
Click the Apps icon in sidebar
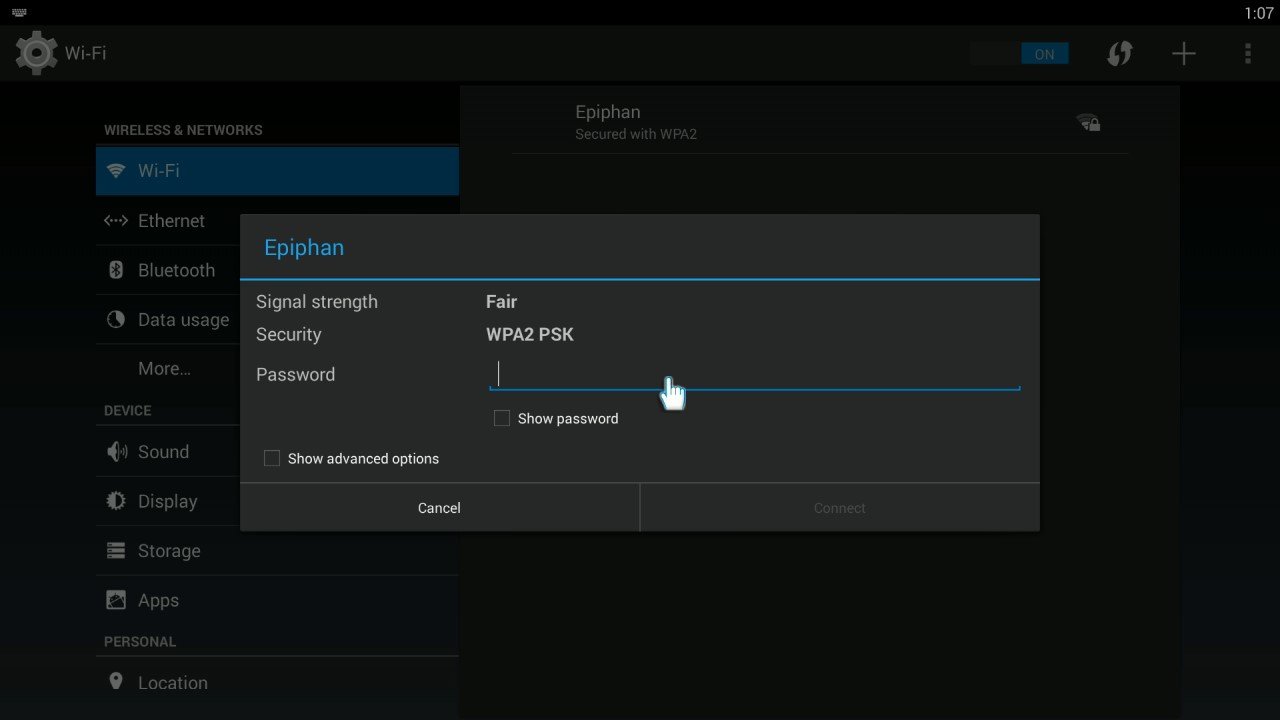(116, 600)
